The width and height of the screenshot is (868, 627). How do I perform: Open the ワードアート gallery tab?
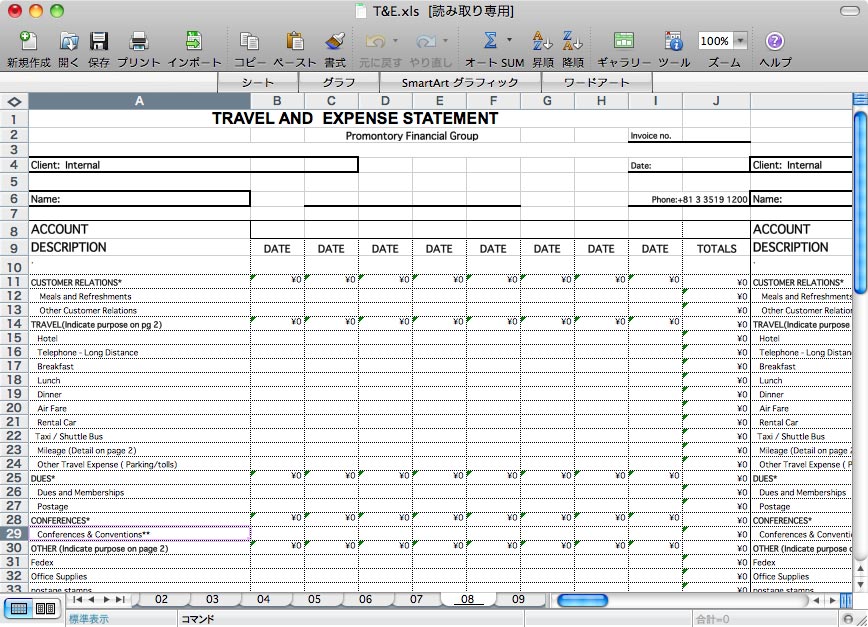coord(597,82)
